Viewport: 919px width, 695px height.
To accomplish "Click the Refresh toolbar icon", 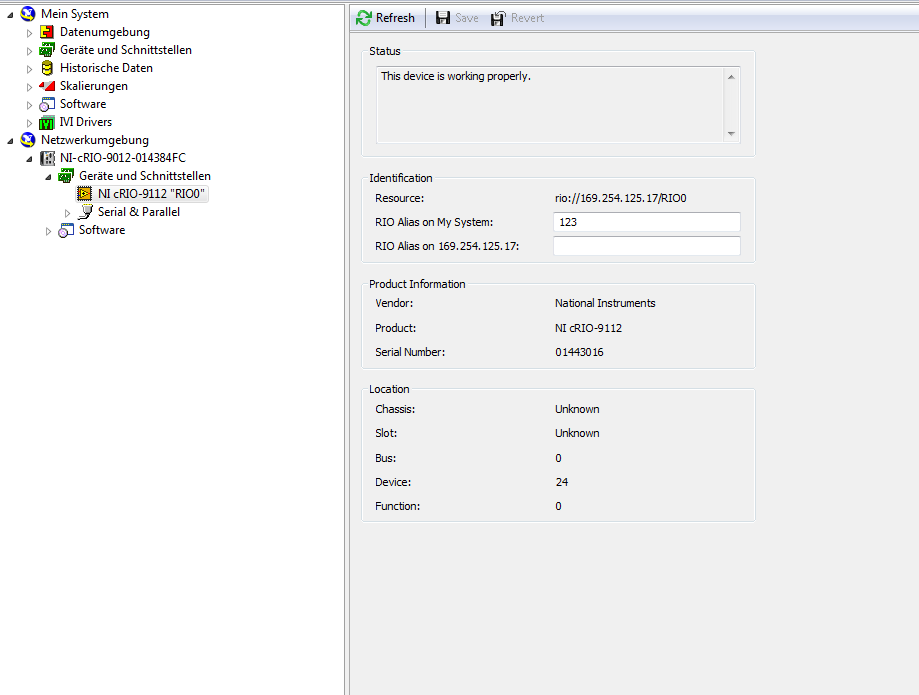I will pos(363,18).
